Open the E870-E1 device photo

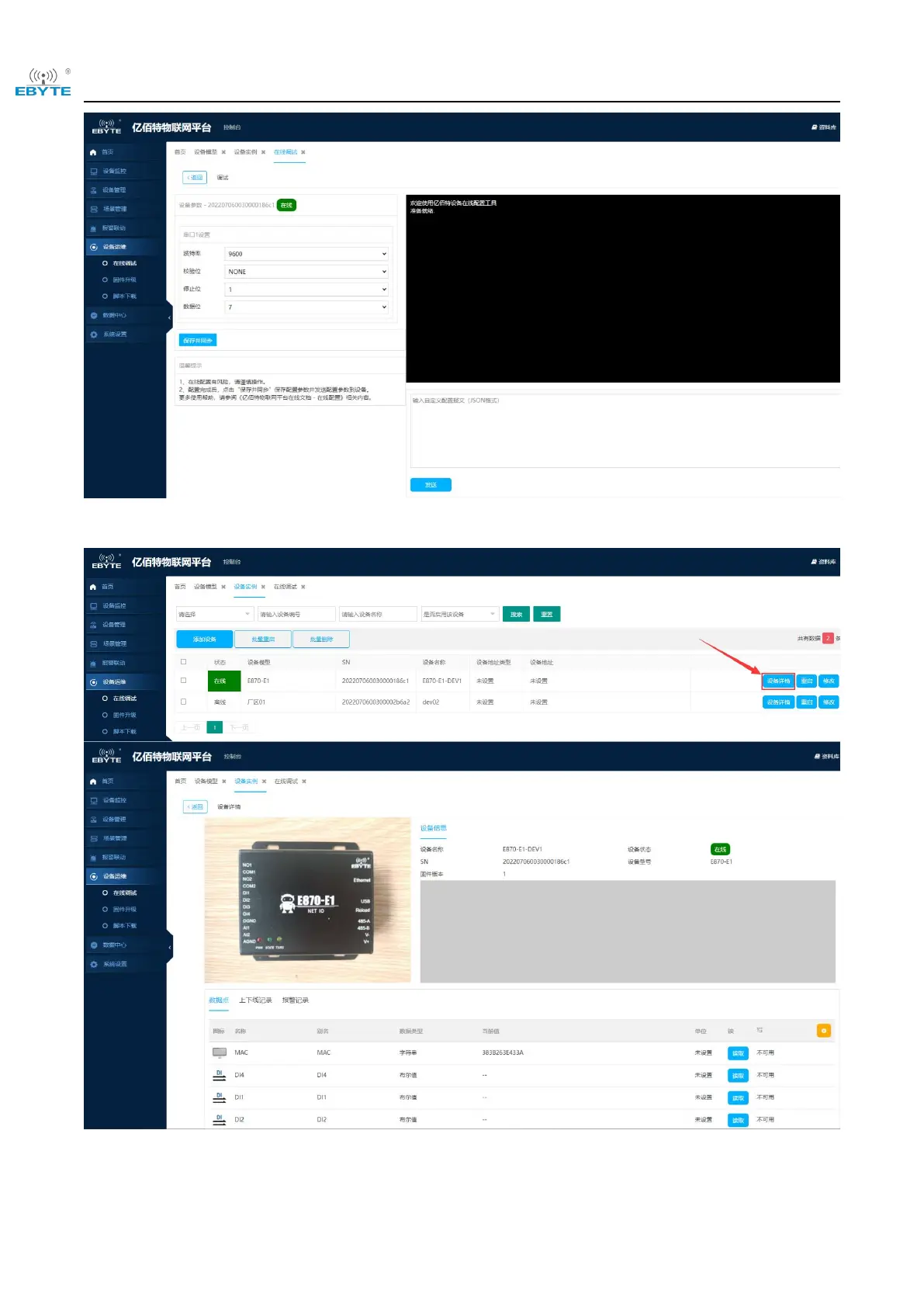(307, 900)
